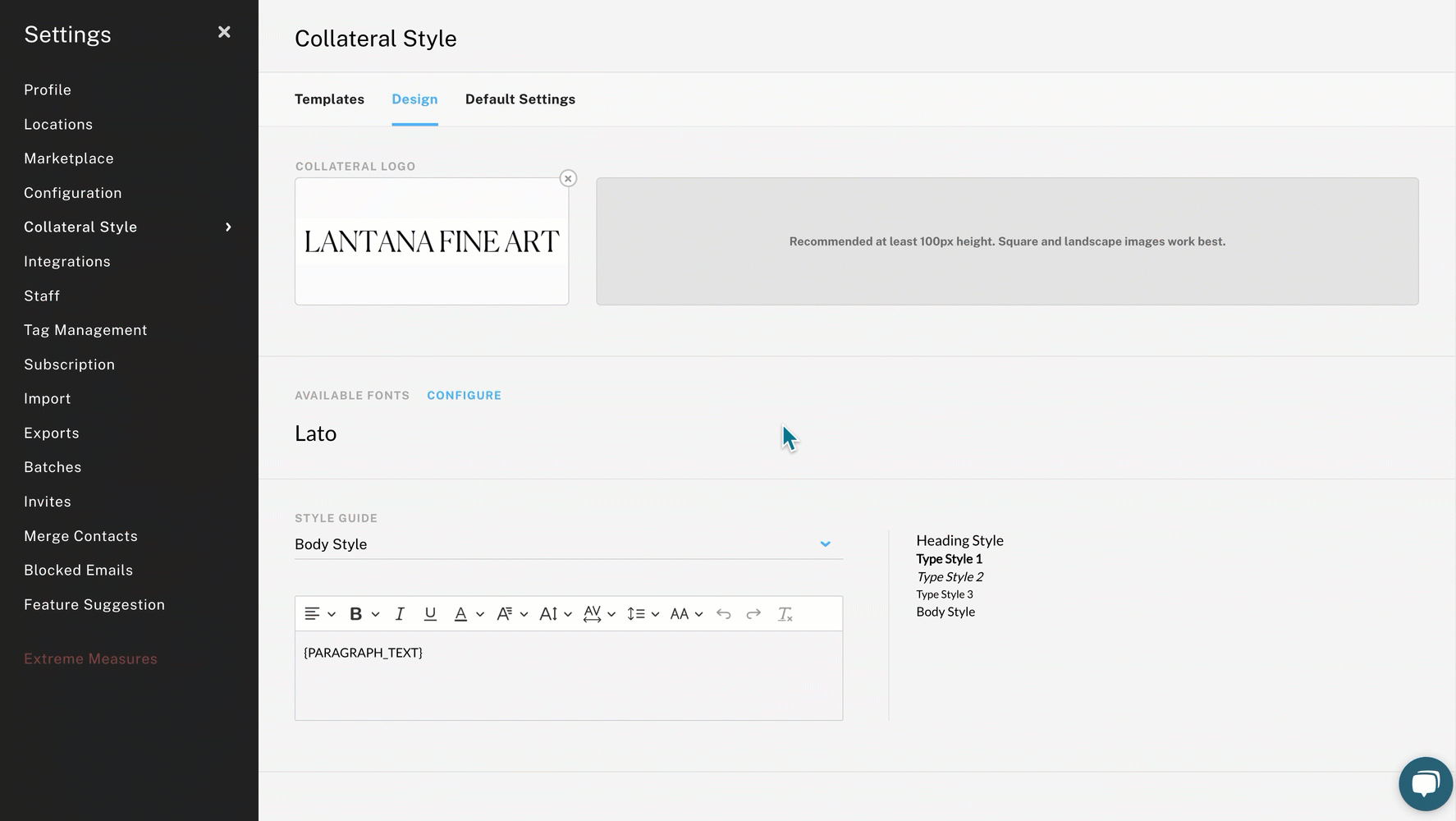Screen dimensions: 1456x821
Task: Click the clear formatting icon
Action: click(785, 614)
